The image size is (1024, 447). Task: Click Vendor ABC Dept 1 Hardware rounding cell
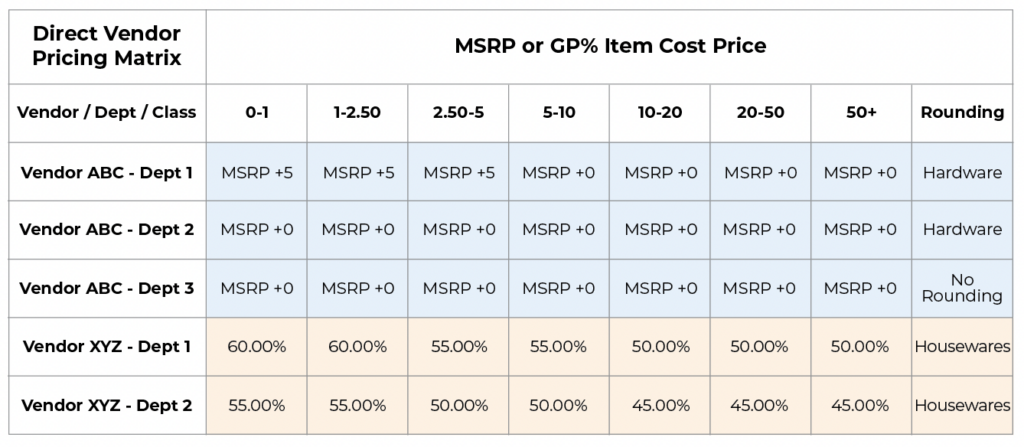click(x=963, y=172)
